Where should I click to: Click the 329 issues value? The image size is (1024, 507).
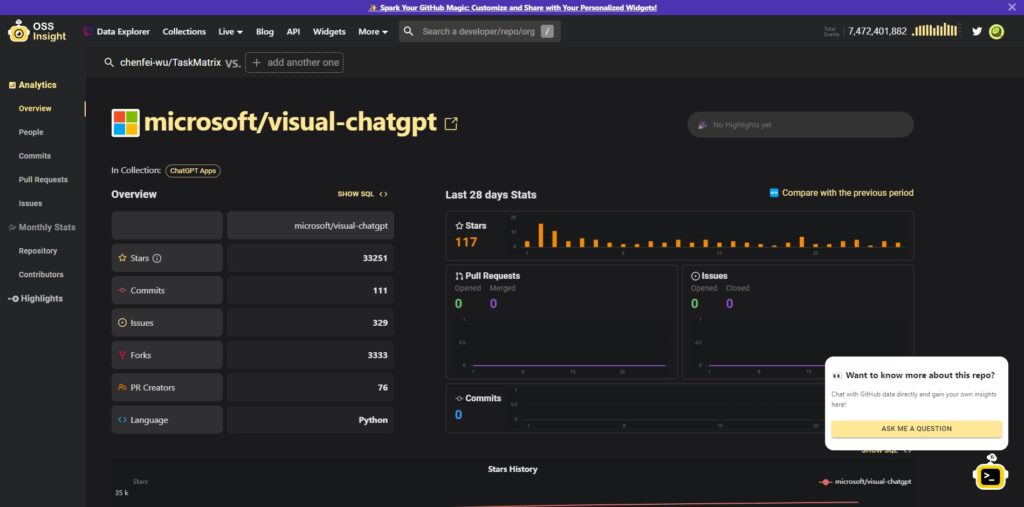tap(380, 323)
